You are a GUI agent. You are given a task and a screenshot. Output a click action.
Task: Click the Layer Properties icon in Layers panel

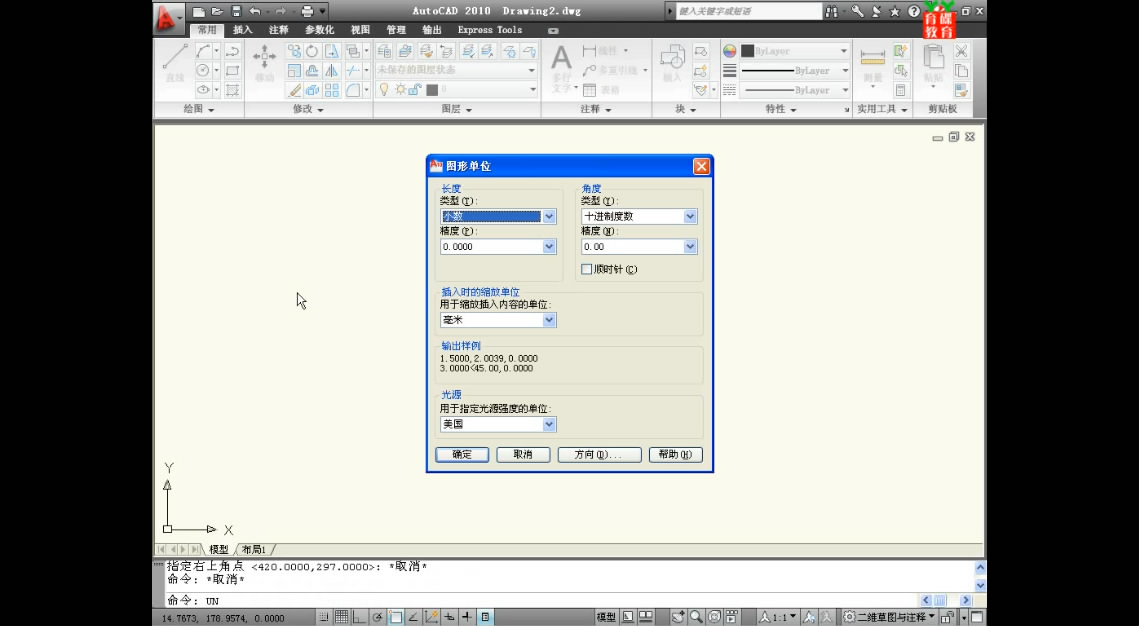point(384,51)
